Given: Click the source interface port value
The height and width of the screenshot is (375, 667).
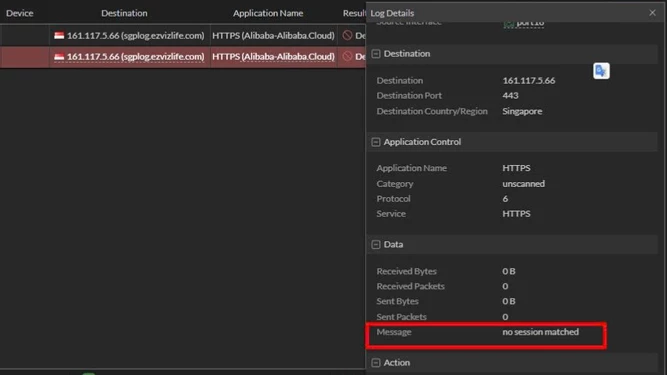Looking at the screenshot, I should [x=530, y=23].
